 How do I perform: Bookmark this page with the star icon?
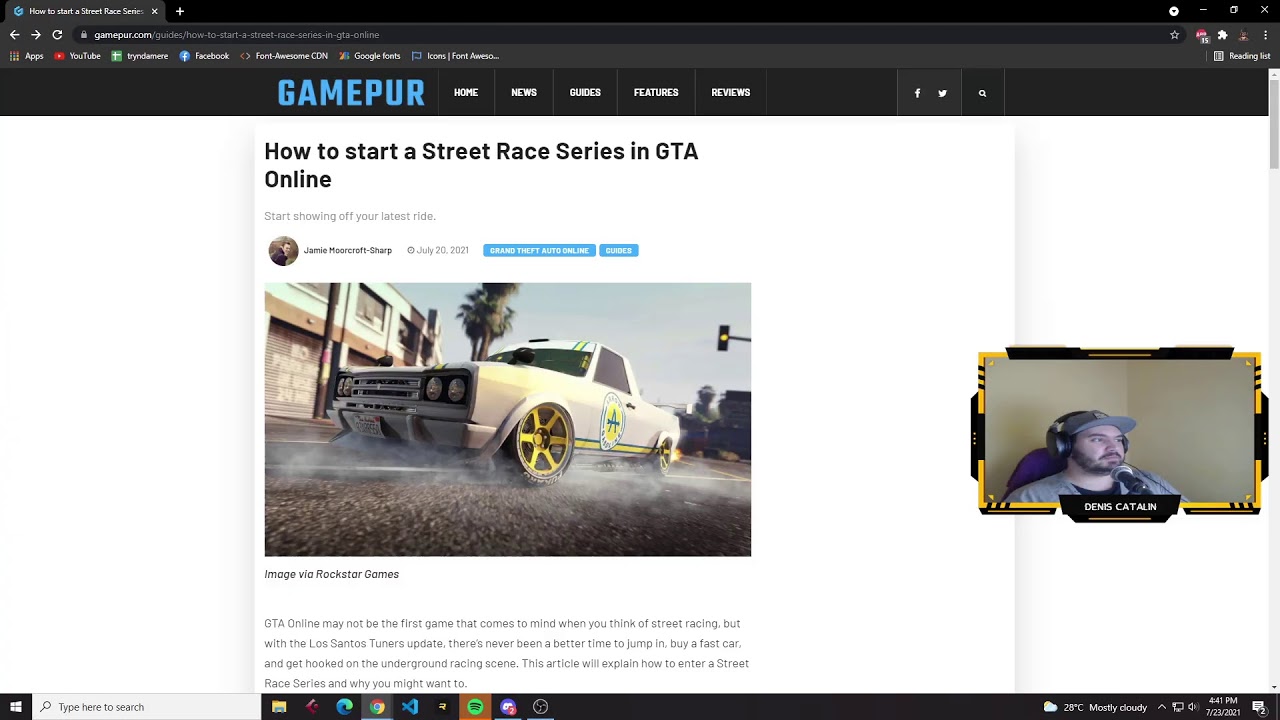[1175, 34]
